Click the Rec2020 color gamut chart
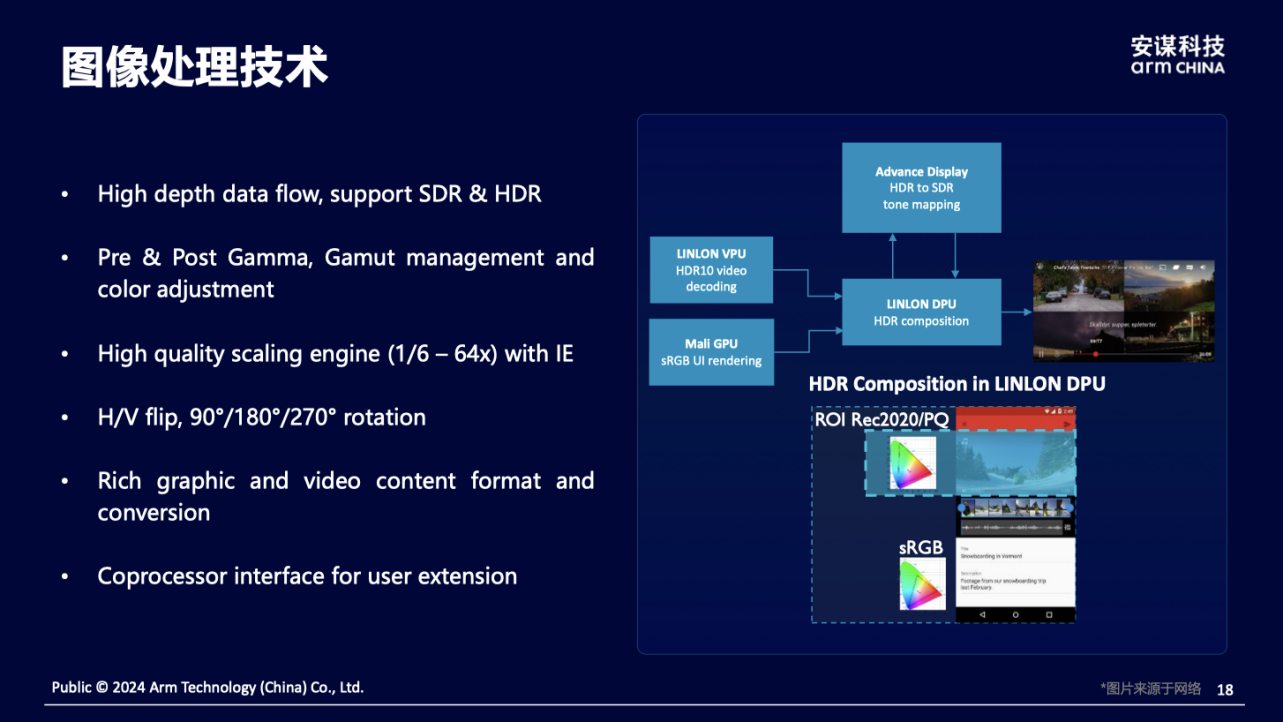This screenshot has width=1283, height=722. coord(912,464)
